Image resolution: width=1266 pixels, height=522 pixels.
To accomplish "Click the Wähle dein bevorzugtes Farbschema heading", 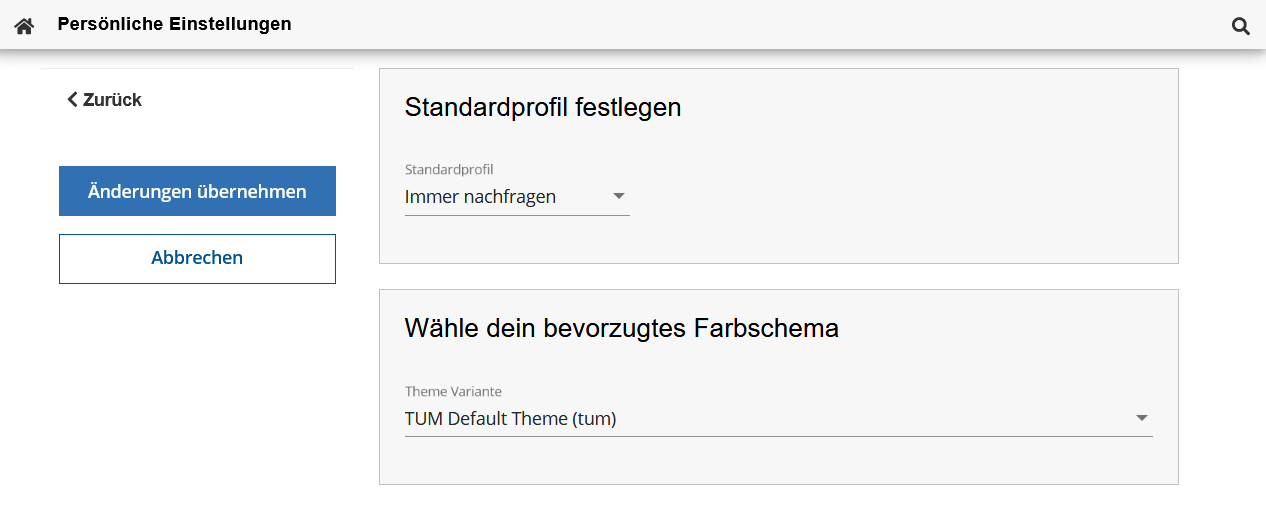I will point(621,328).
